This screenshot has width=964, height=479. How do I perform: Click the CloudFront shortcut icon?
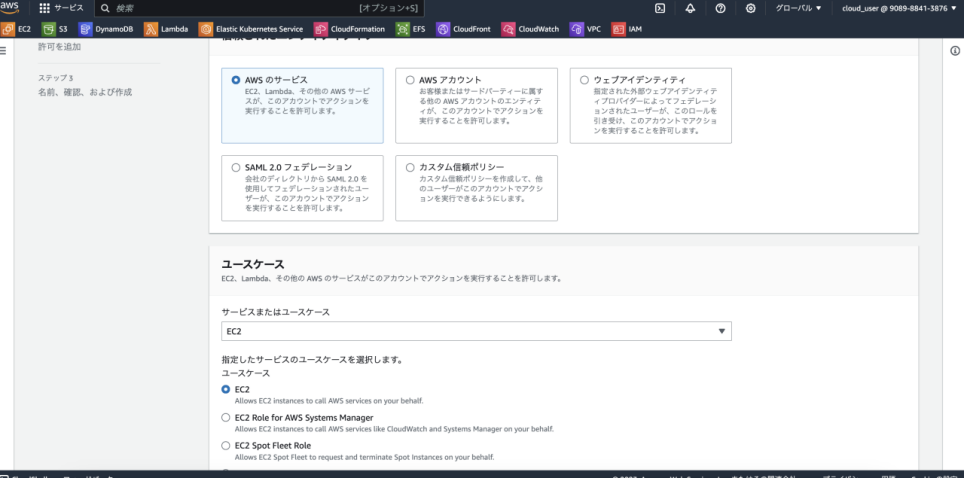[443, 29]
